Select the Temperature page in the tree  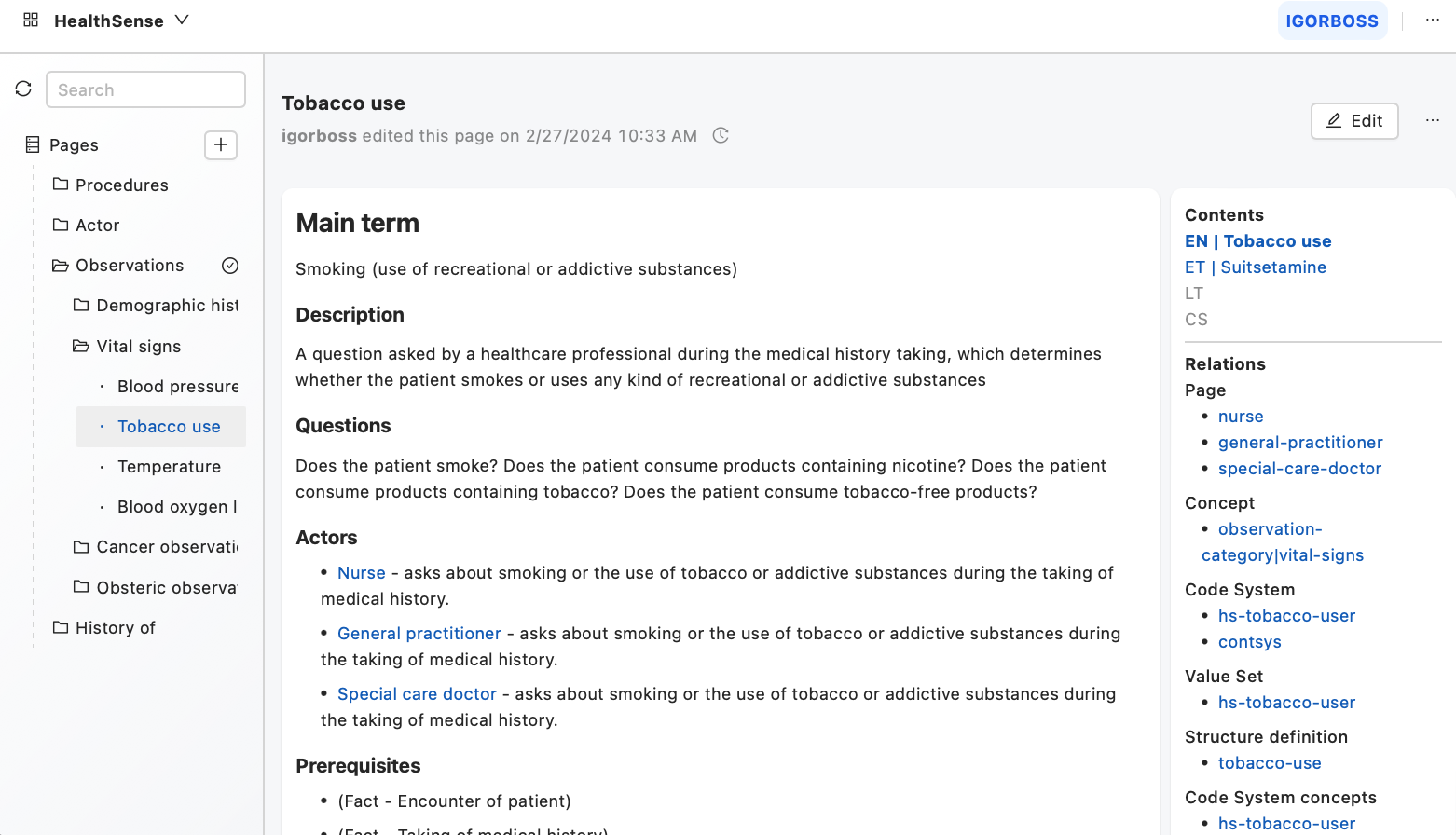point(169,467)
